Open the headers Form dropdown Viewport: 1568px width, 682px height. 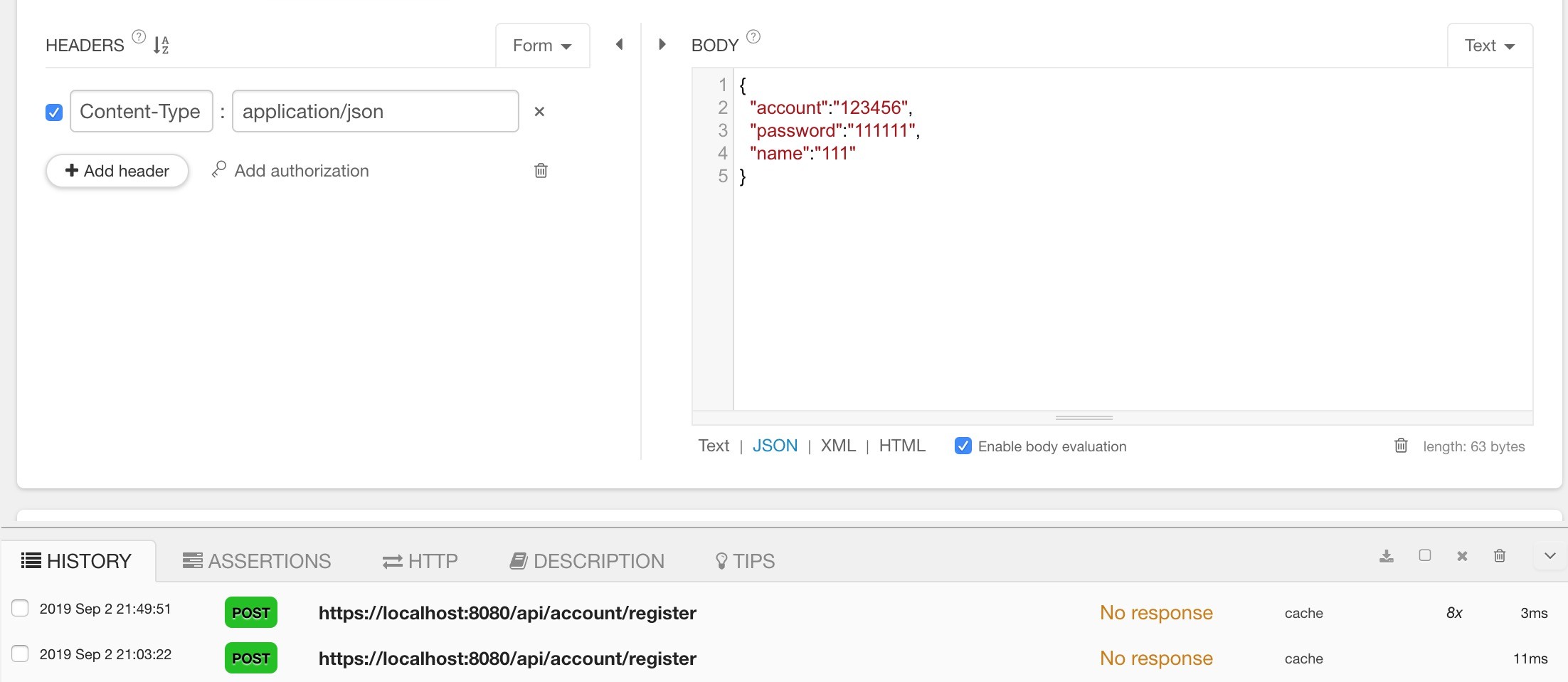(x=543, y=46)
